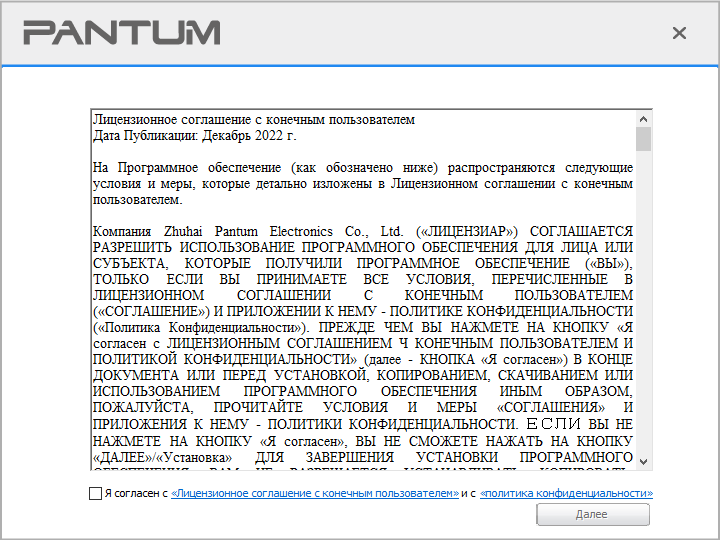
Task: Click the paragraph starting 'На Программное обеспечение'
Action: coord(363,184)
